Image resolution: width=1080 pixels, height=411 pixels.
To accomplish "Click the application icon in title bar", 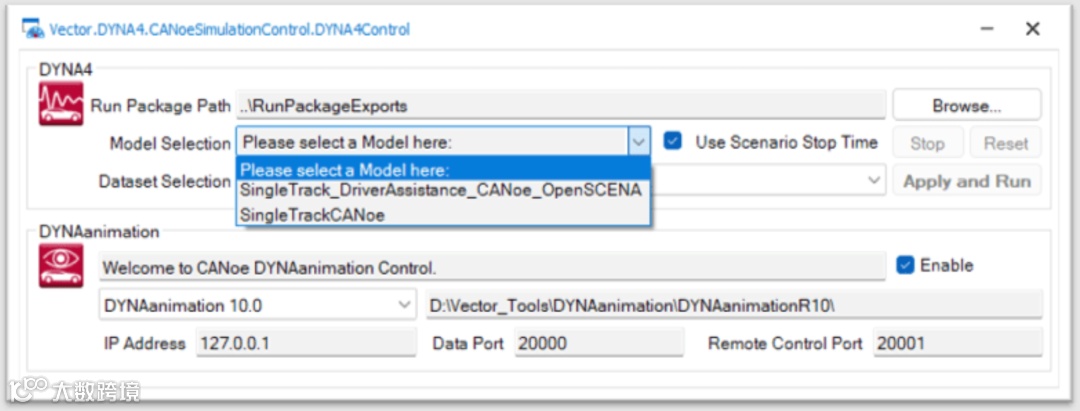I will click(35, 29).
